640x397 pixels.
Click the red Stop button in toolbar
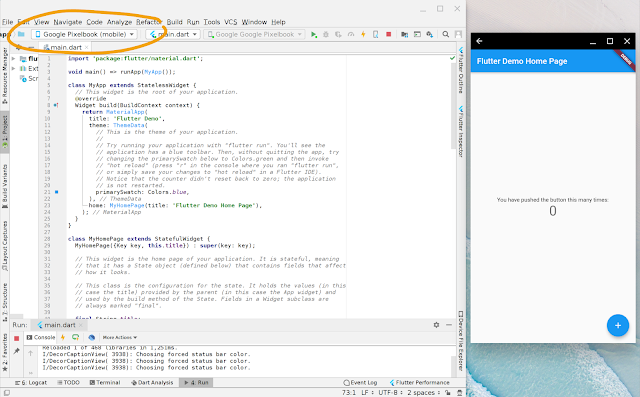(x=389, y=35)
